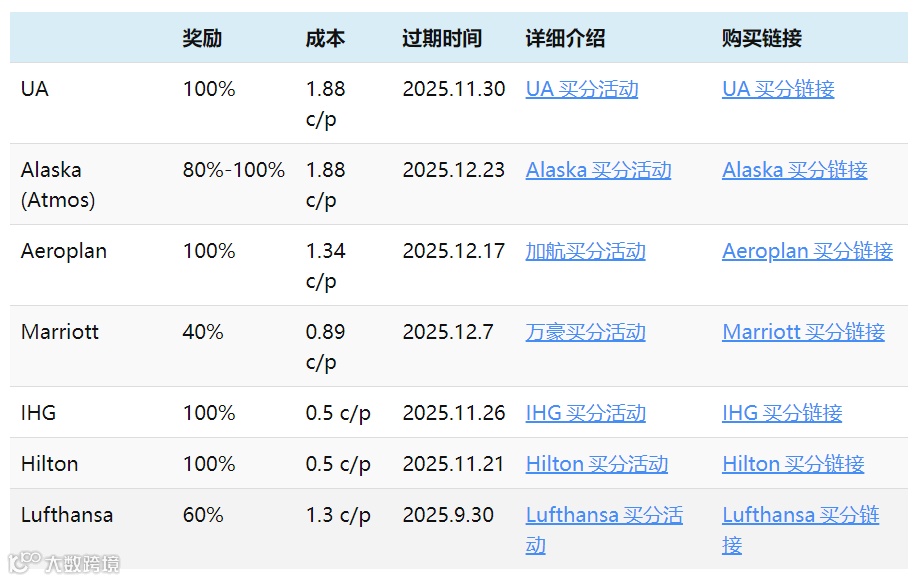916x581 pixels.
Task: Select the Marriott name cell
Action: [60, 332]
